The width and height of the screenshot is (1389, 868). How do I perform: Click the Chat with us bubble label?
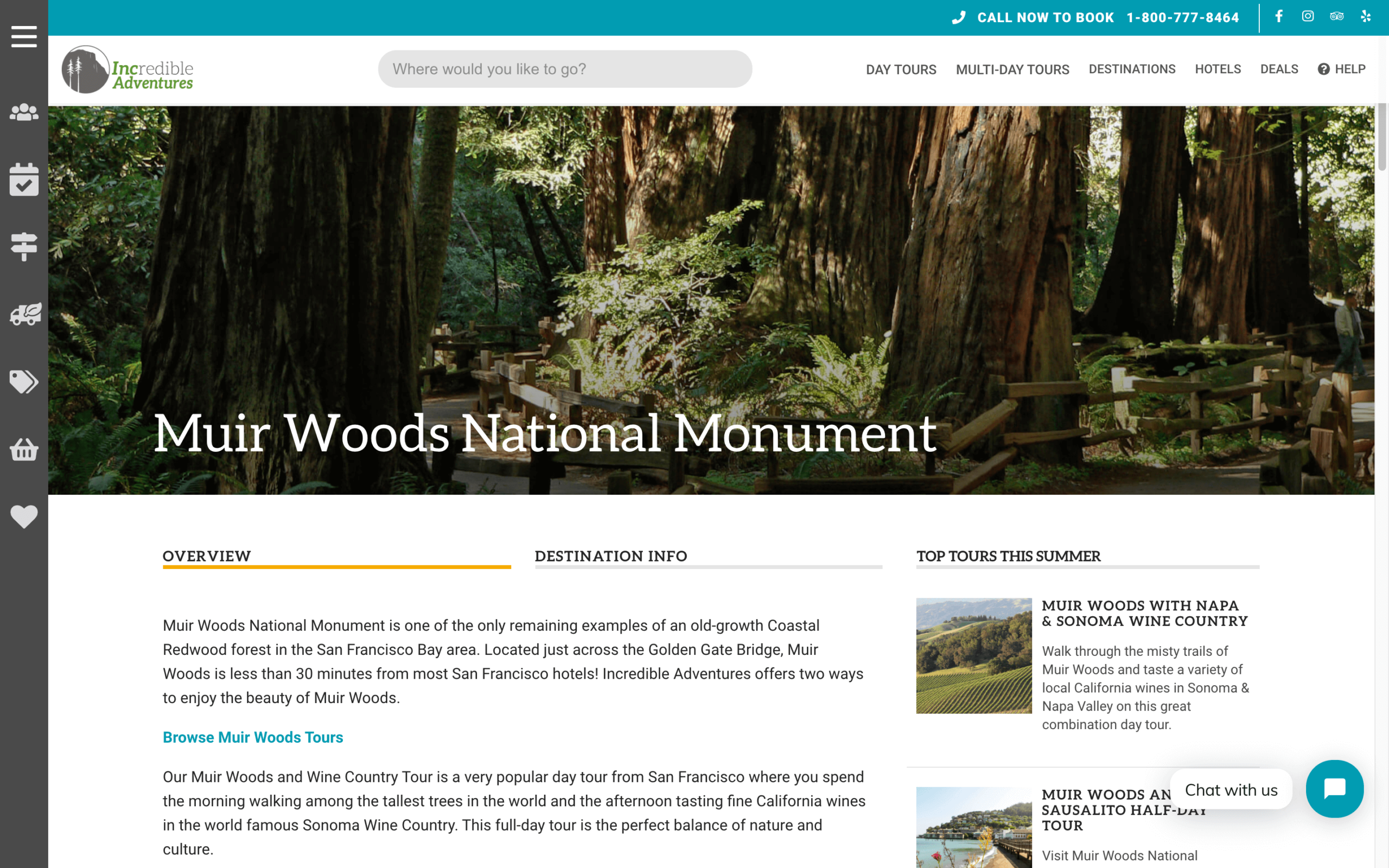1231,789
